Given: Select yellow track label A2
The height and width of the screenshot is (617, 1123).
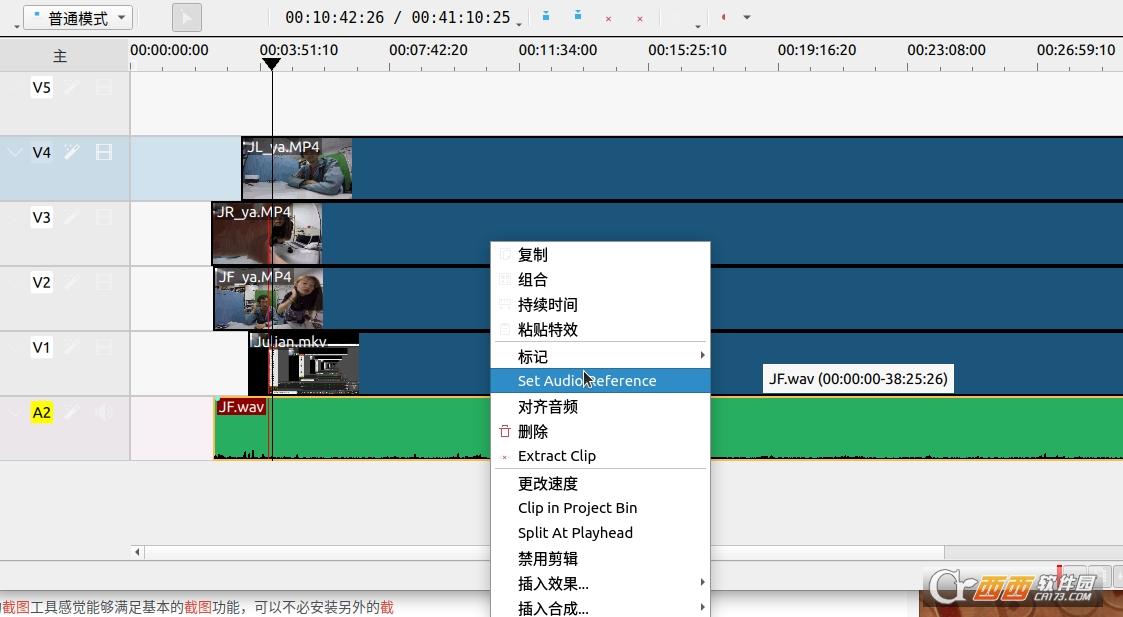Looking at the screenshot, I should click(42, 412).
